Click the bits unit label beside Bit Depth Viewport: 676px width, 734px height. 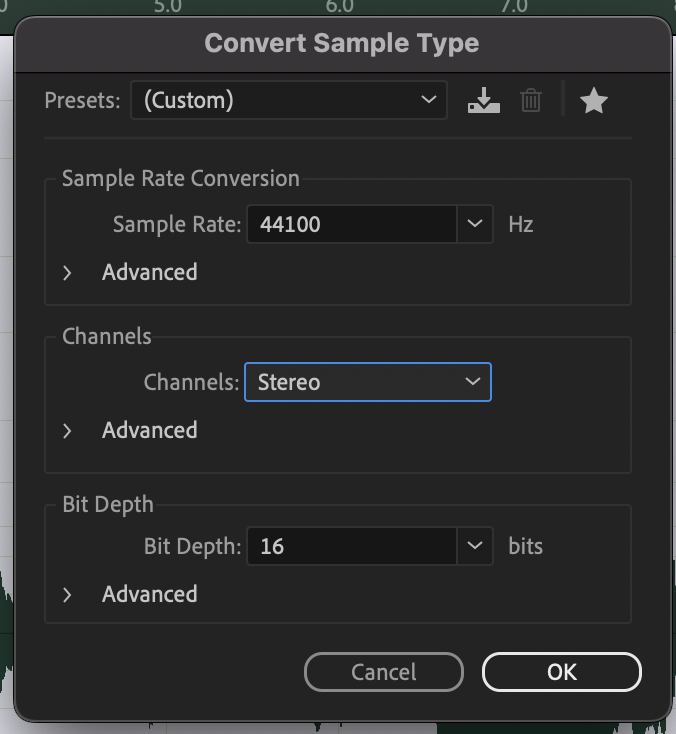point(526,546)
